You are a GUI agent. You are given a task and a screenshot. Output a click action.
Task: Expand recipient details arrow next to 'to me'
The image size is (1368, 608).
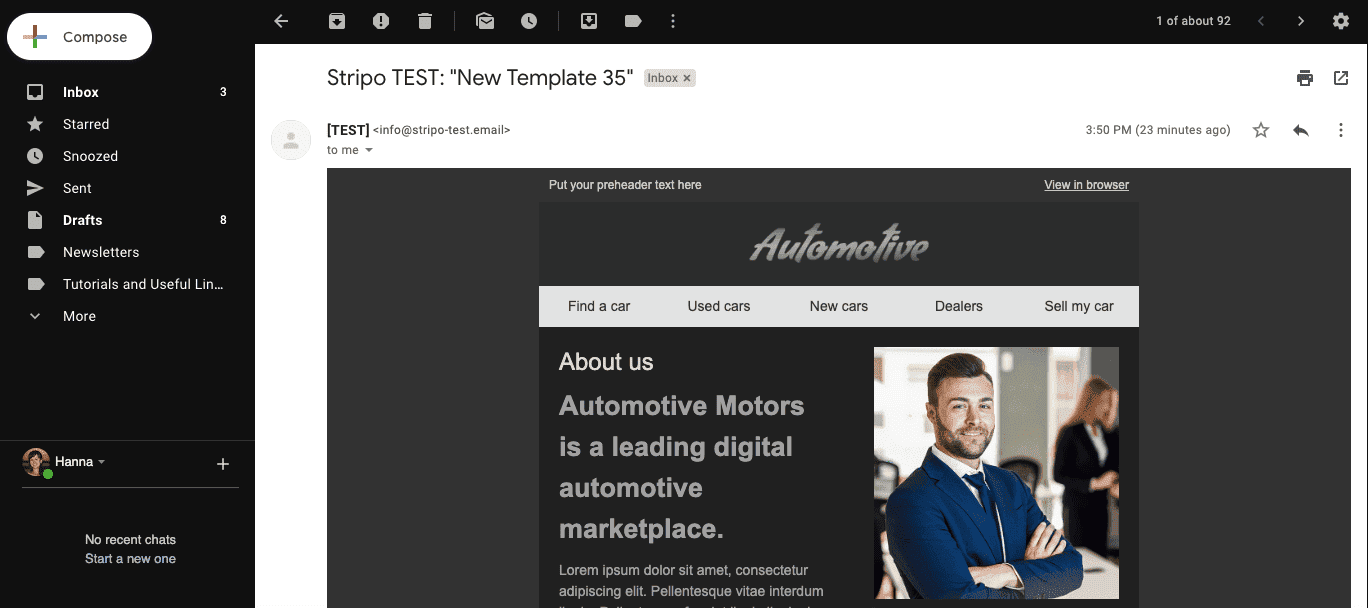pos(369,150)
